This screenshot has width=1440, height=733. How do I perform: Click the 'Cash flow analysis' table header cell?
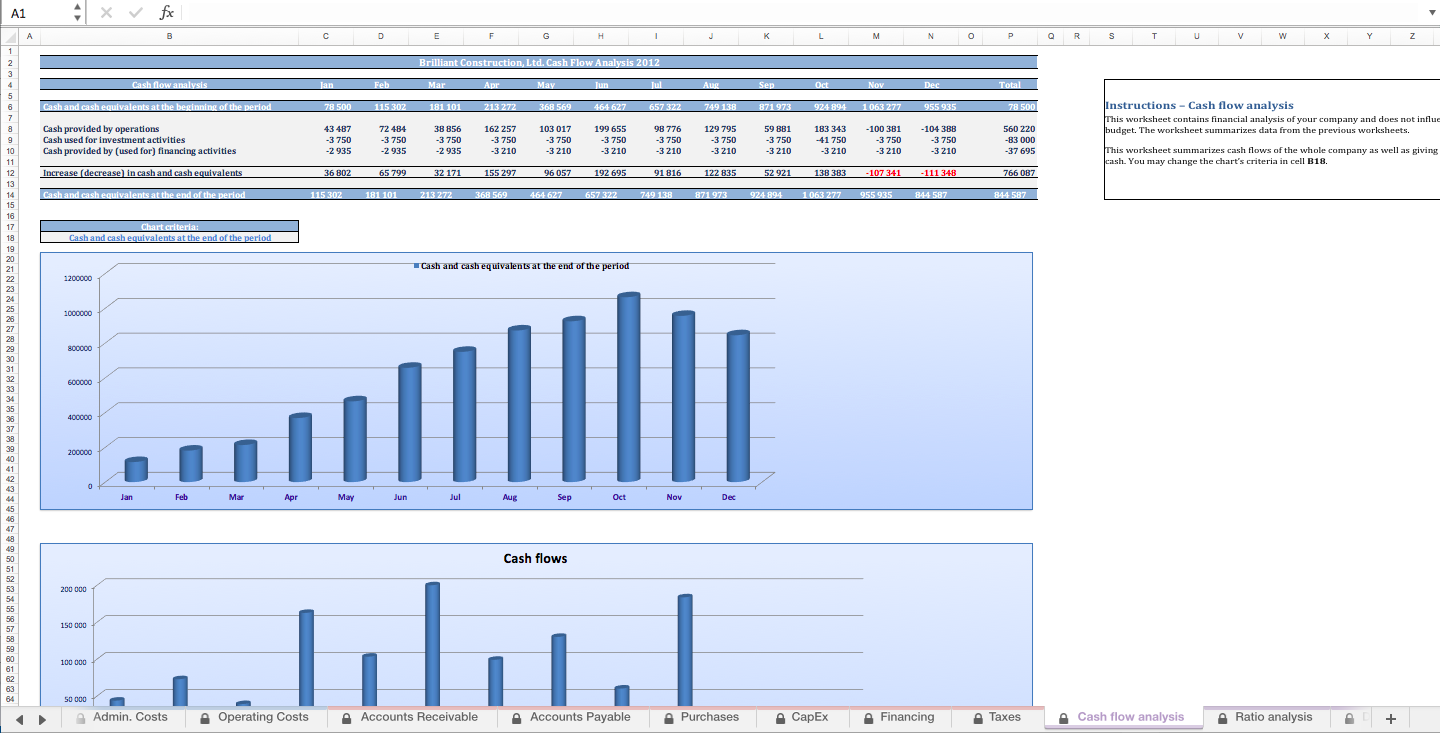coord(170,85)
